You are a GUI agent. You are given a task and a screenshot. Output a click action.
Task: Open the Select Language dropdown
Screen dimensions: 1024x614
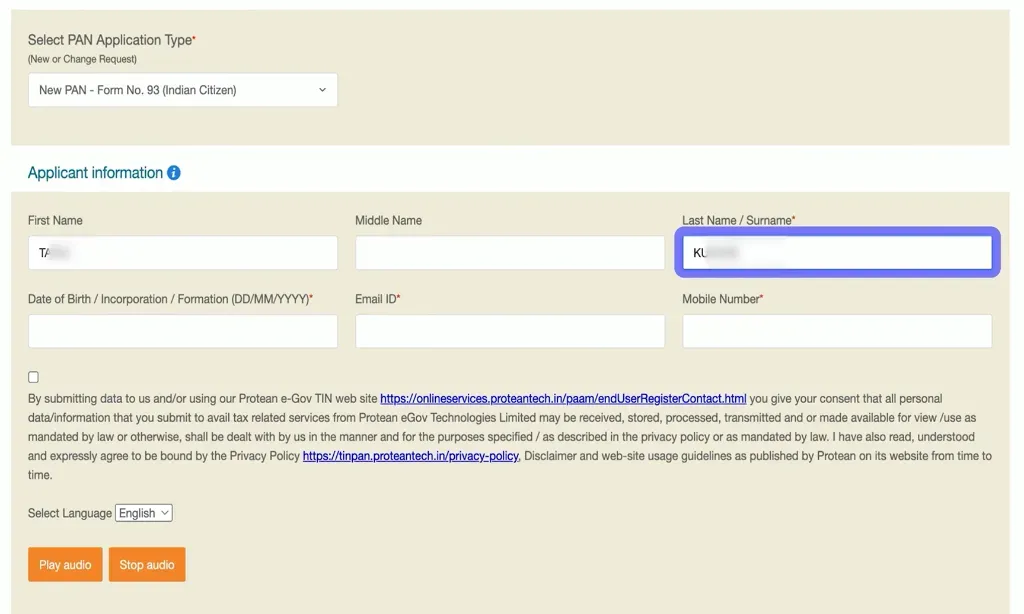pyautogui.click(x=144, y=513)
